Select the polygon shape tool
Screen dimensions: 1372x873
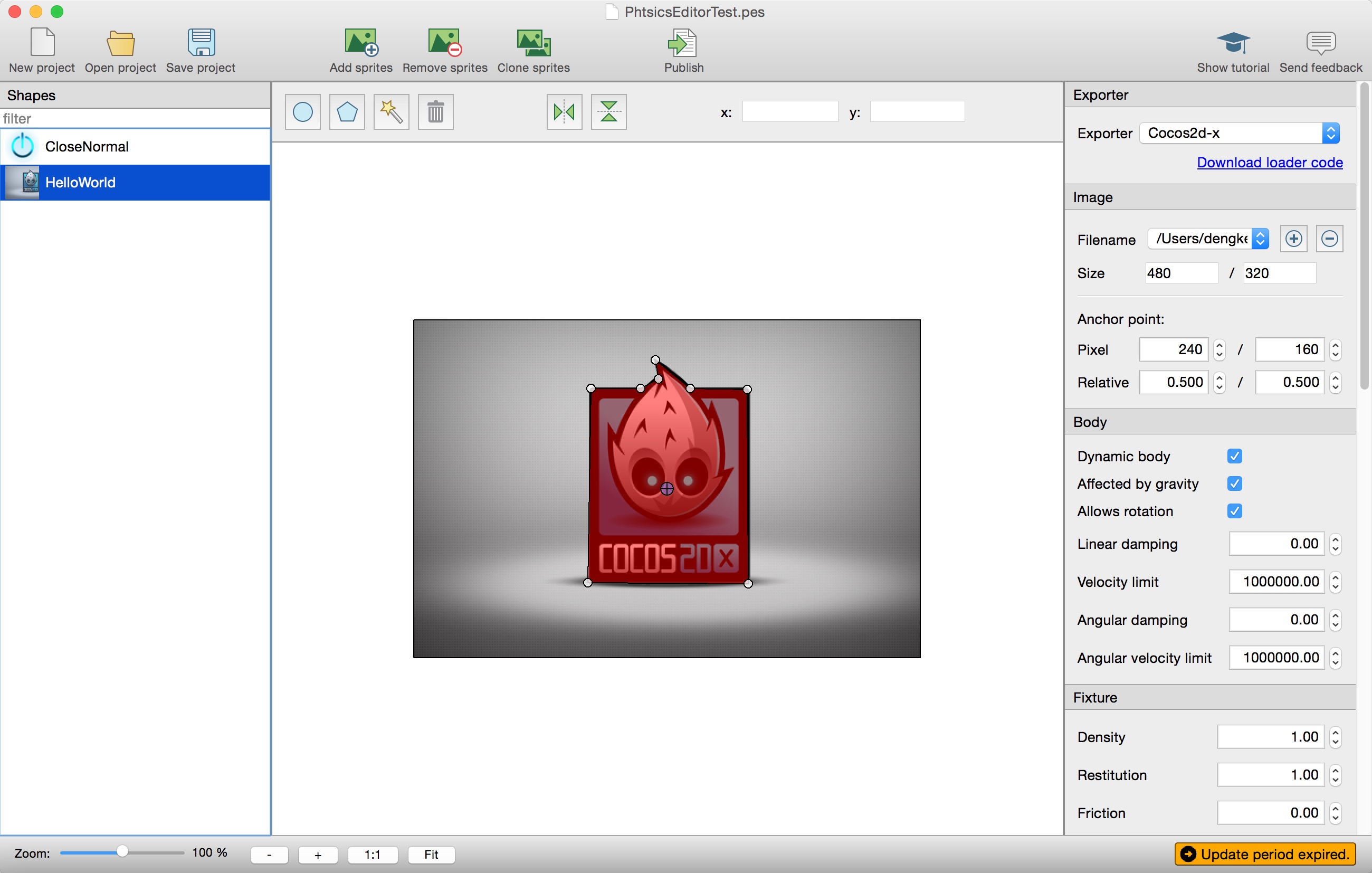tap(347, 112)
